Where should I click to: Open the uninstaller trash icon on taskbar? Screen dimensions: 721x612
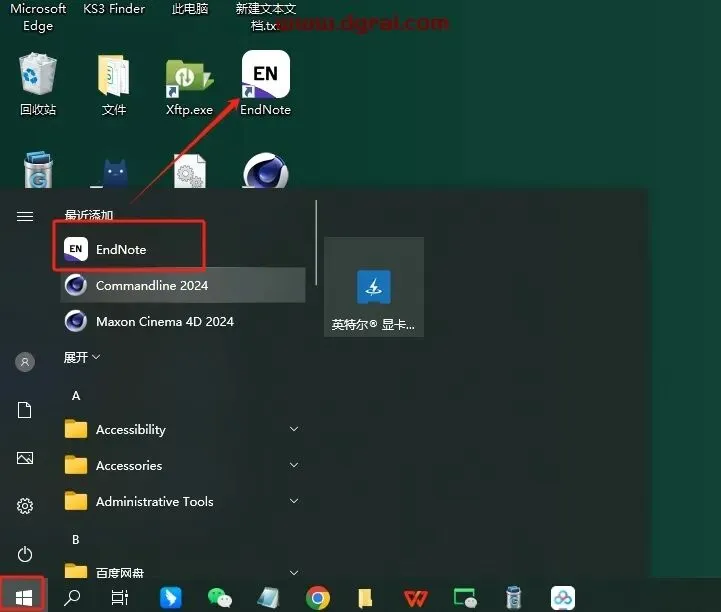pyautogui.click(x=514, y=597)
